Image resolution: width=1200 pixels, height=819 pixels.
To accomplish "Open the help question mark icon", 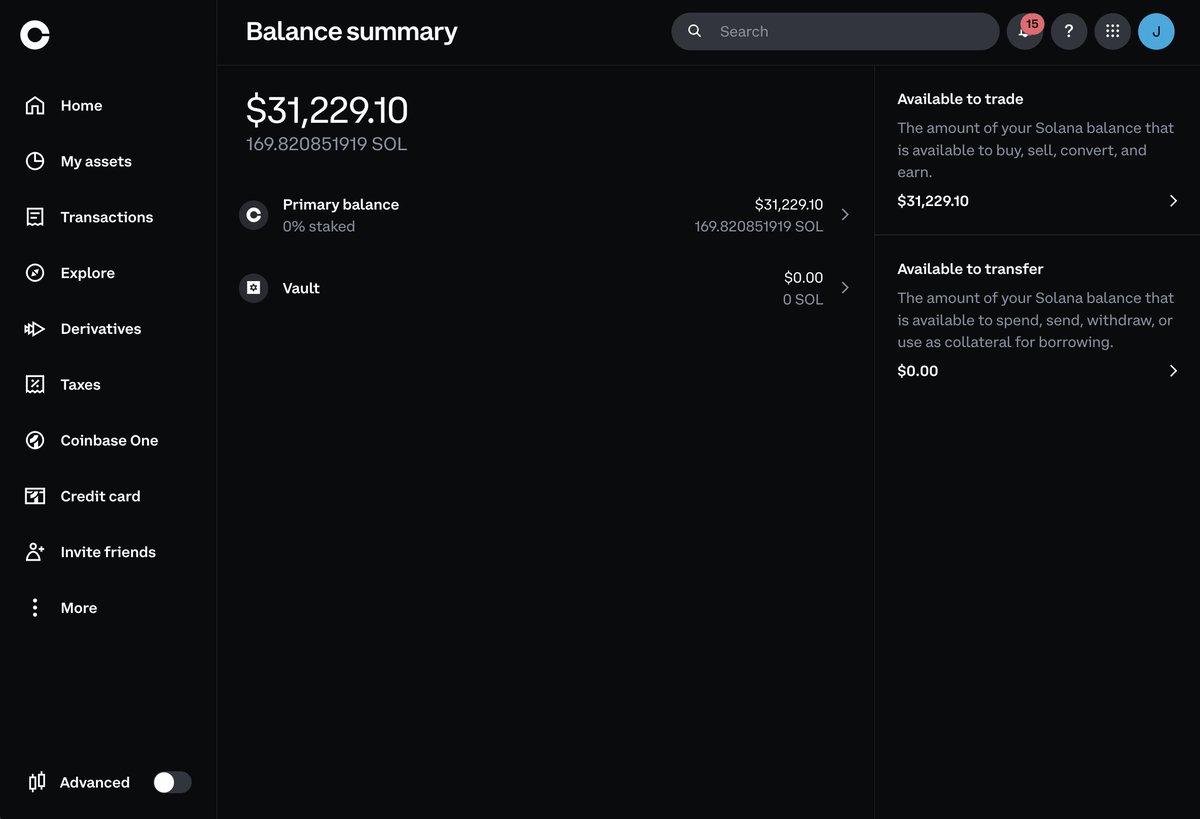I will pos(1069,31).
